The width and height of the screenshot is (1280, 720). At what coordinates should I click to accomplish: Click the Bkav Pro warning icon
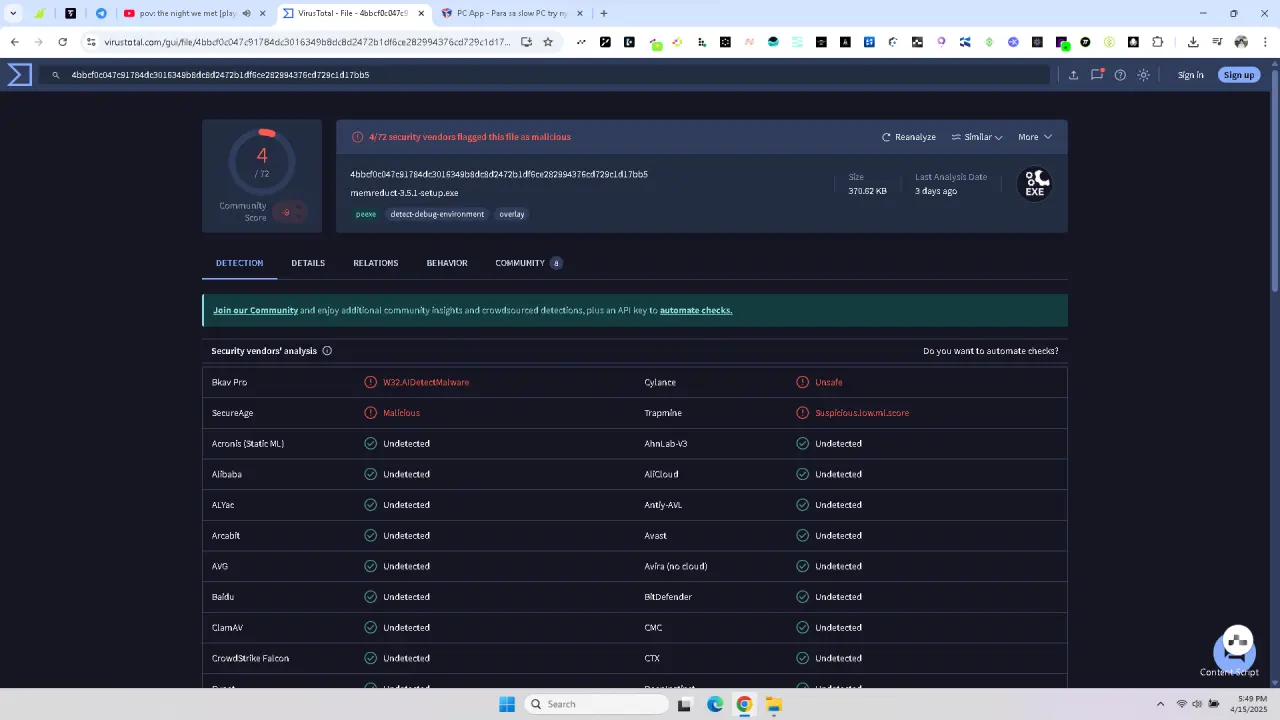[x=371, y=382]
